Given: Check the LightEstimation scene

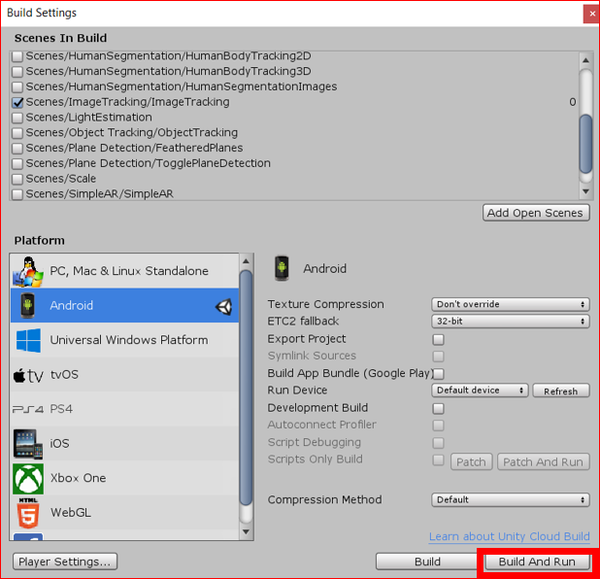Looking at the screenshot, I should (x=17, y=117).
